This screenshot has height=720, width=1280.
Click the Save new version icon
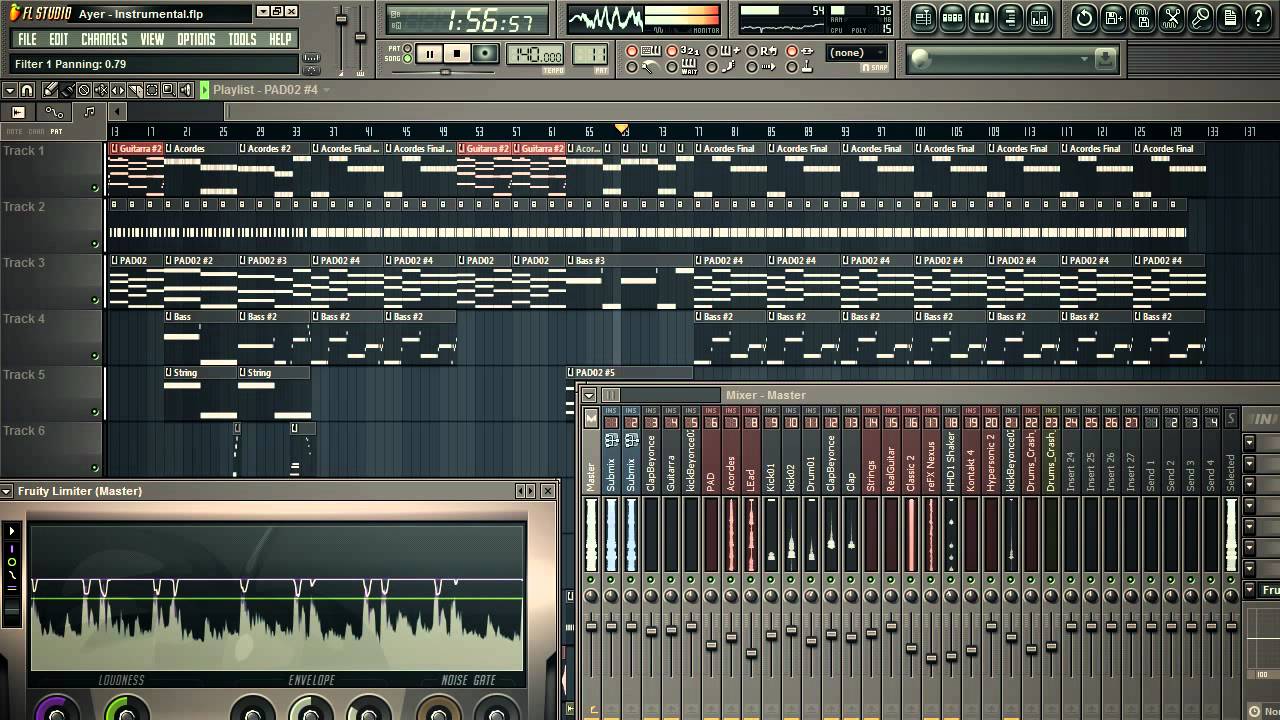click(1113, 17)
